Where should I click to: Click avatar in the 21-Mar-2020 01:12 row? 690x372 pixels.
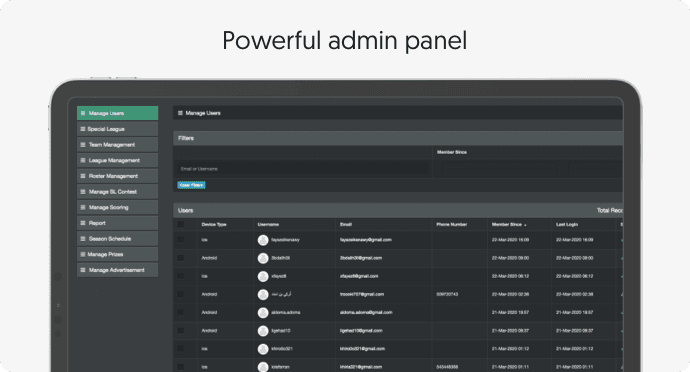[x=263, y=349]
